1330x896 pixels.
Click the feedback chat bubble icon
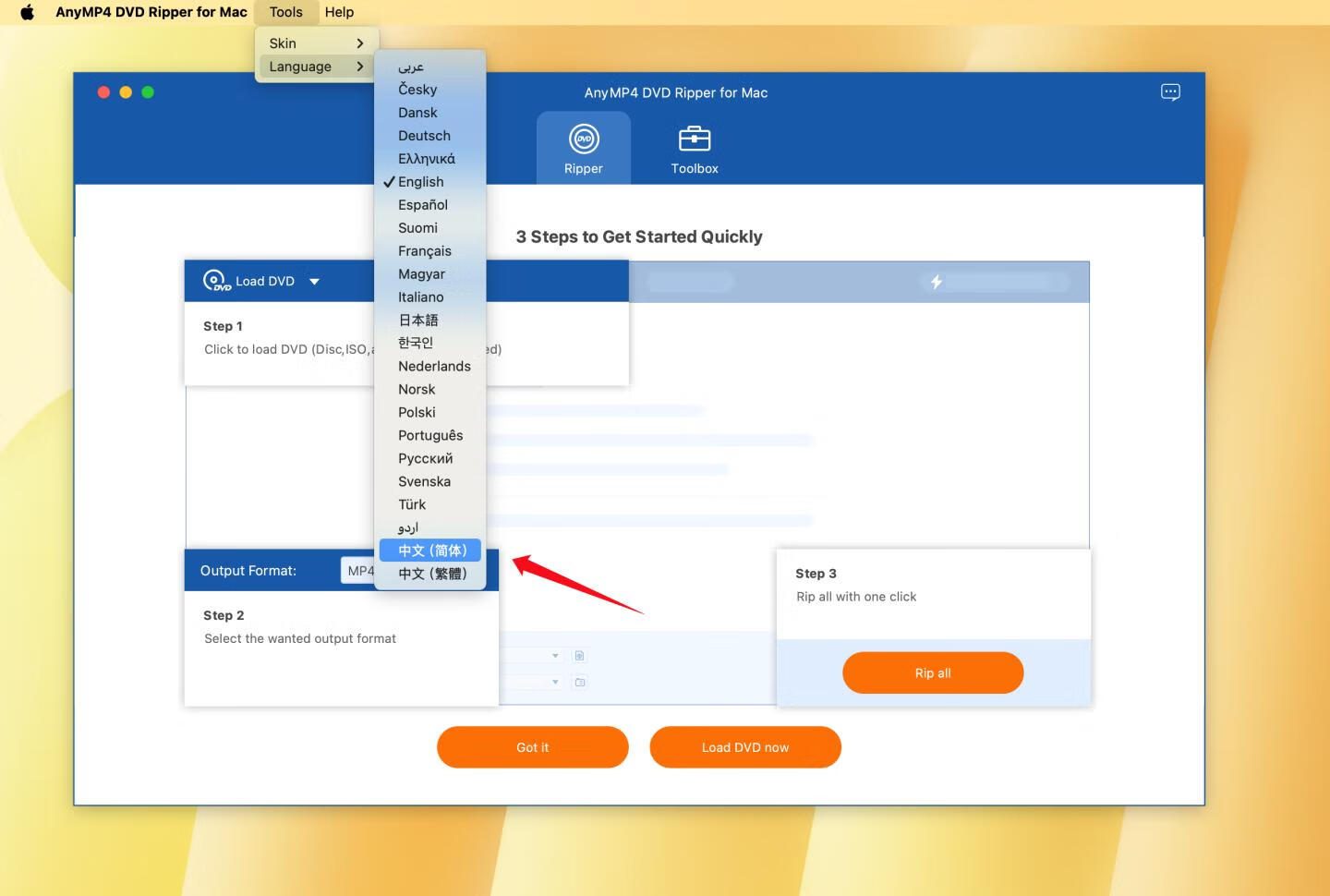[x=1170, y=92]
